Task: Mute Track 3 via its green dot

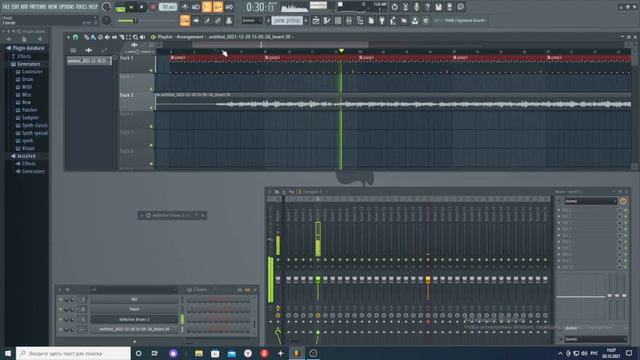Action: pyautogui.click(x=151, y=108)
